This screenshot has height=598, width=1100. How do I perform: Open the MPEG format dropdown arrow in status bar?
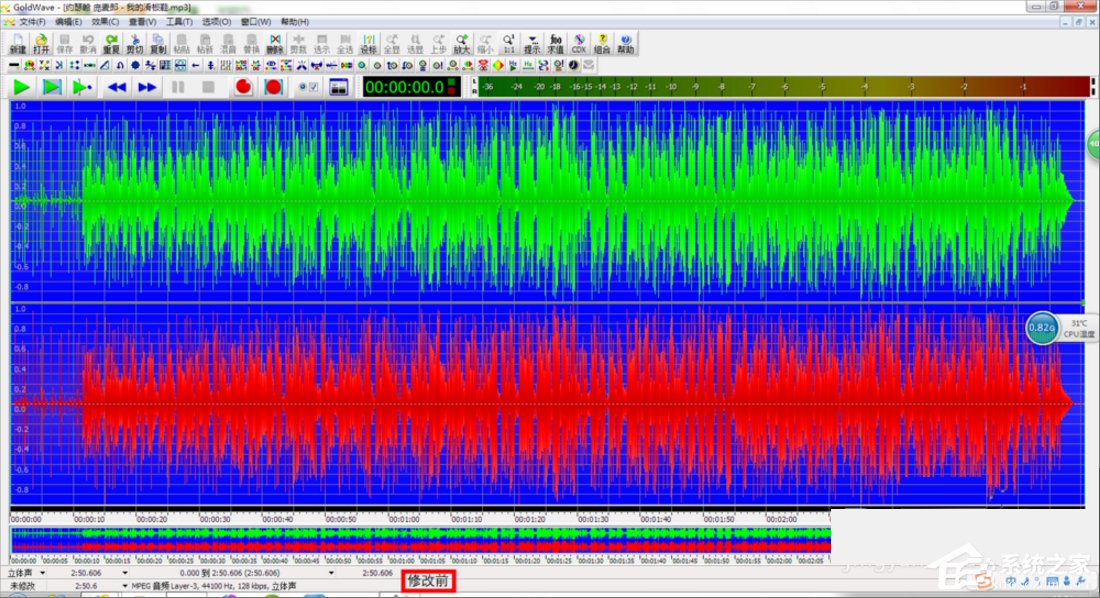(x=125, y=586)
